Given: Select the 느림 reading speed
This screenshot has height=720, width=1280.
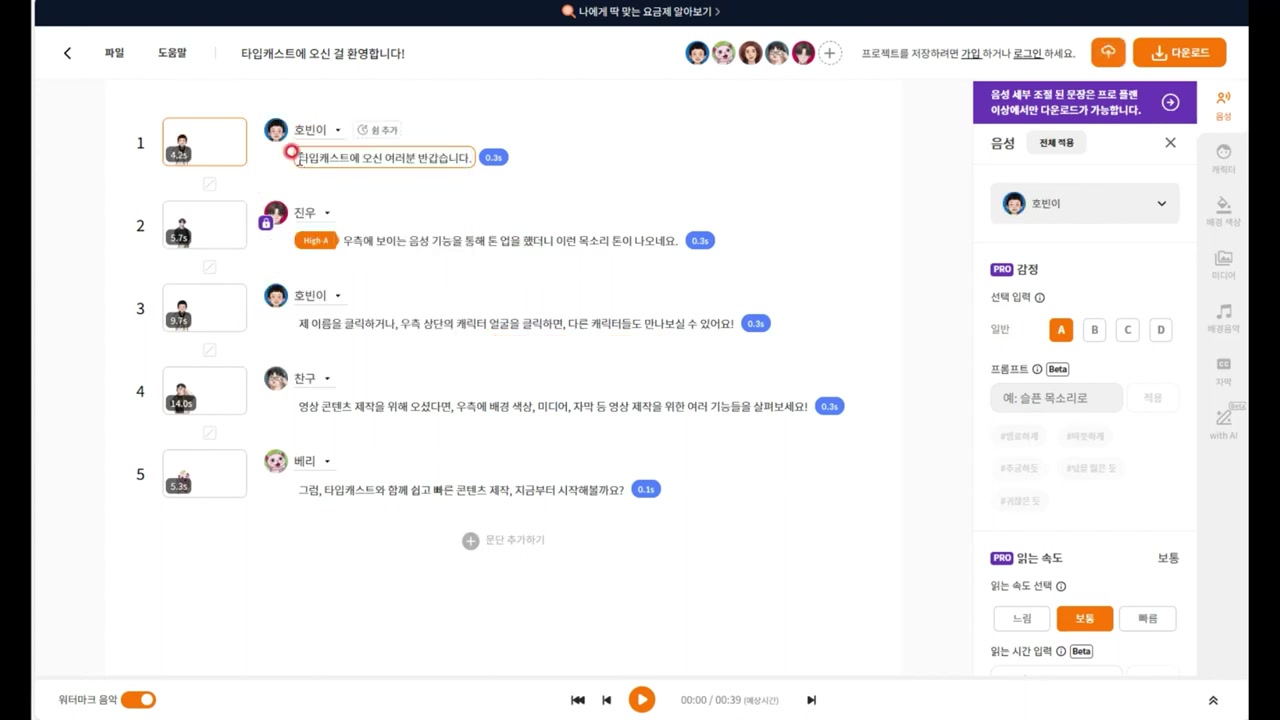Looking at the screenshot, I should click(1022, 618).
